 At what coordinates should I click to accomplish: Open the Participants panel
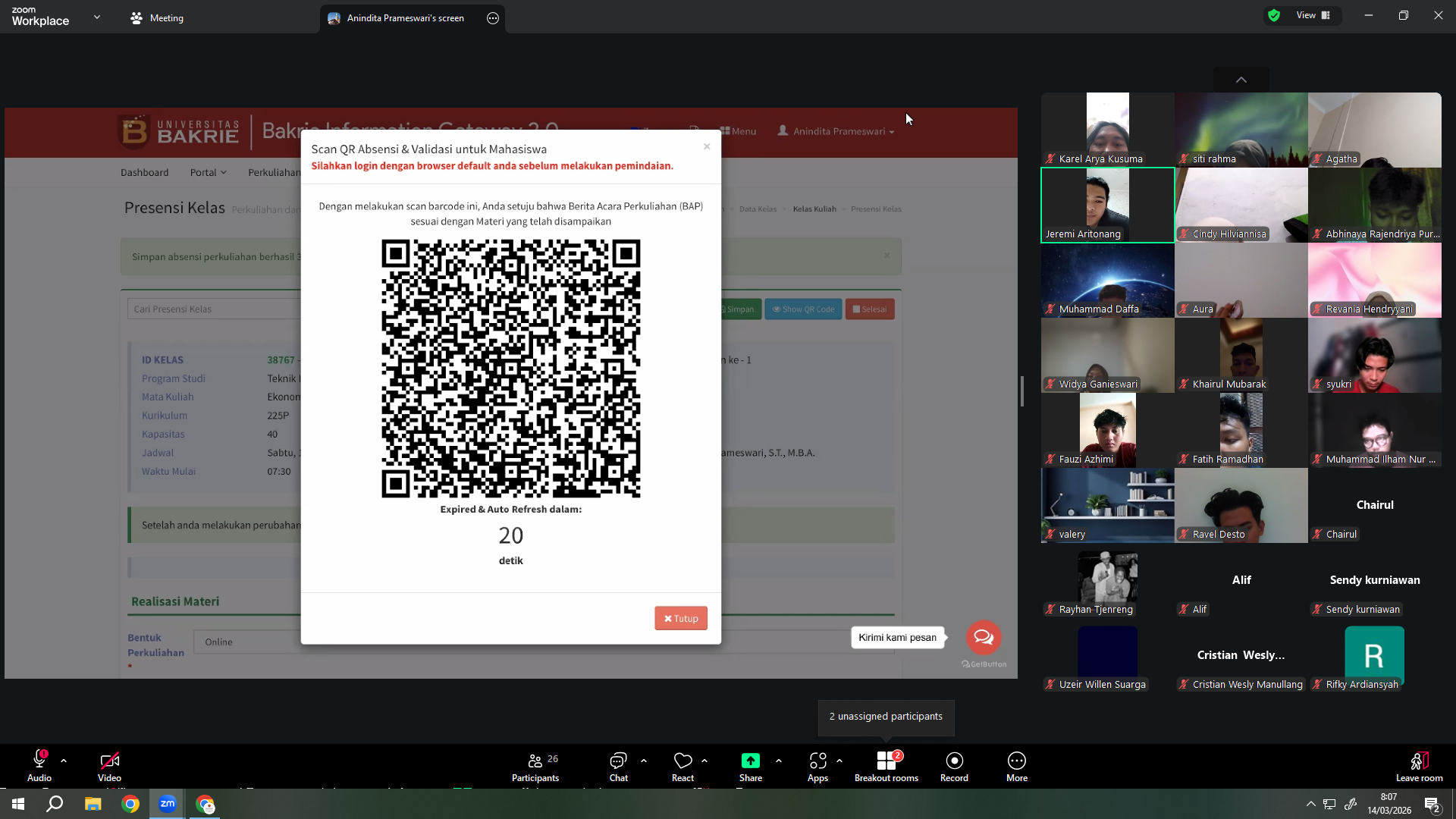(x=535, y=766)
